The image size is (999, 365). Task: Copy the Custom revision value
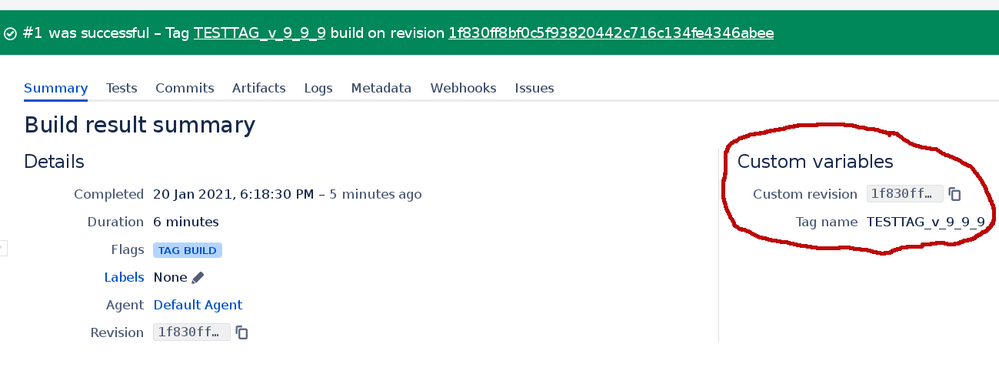coord(954,194)
